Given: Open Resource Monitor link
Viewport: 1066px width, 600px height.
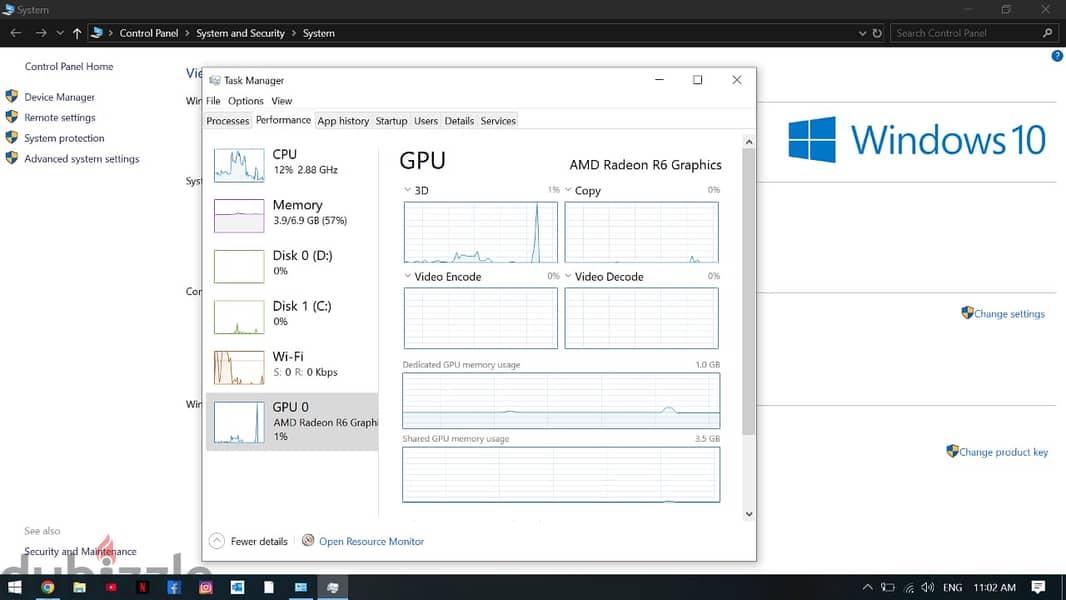Looking at the screenshot, I should 371,542.
